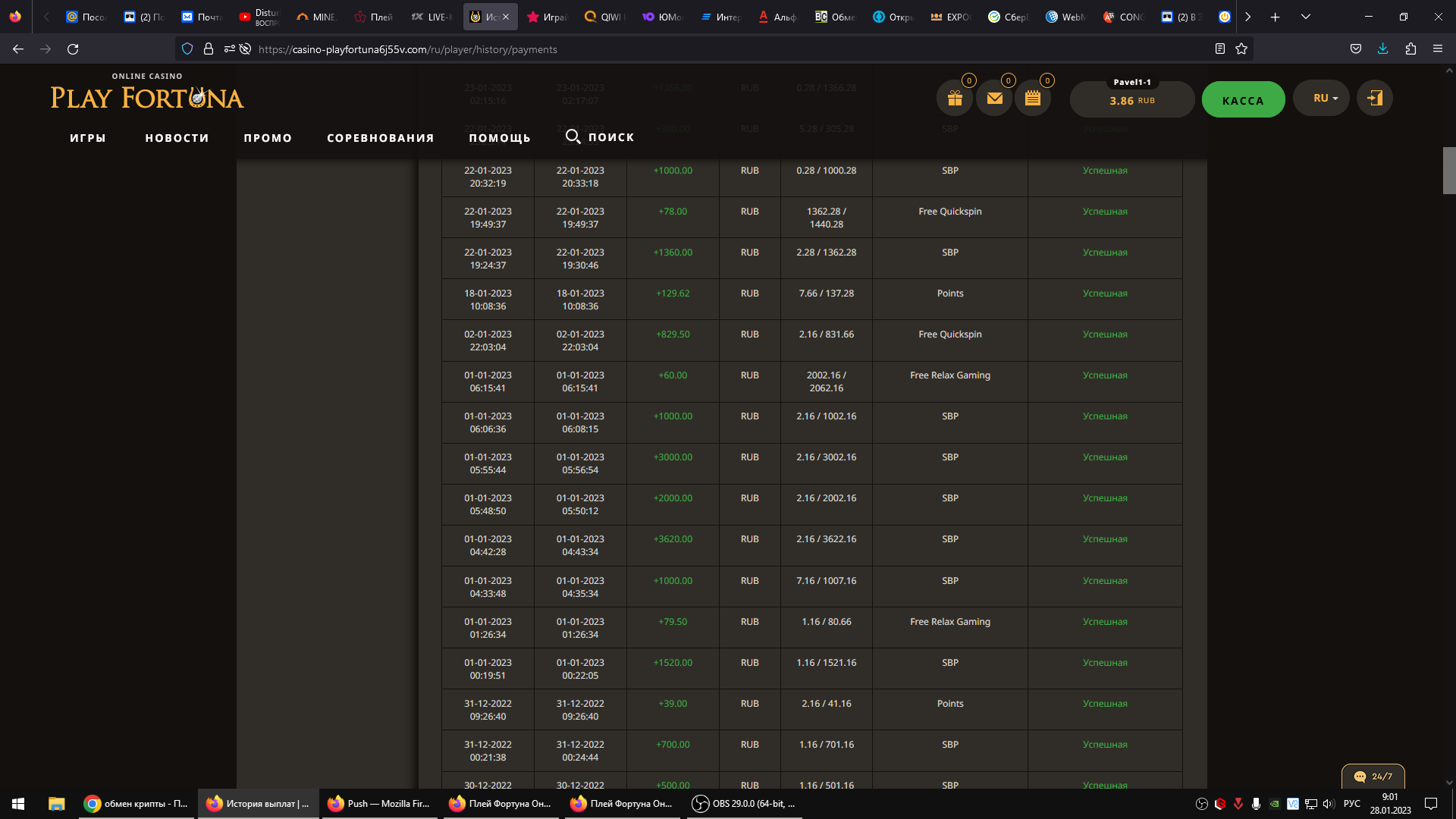Image resolution: width=1456 pixels, height=819 pixels.
Task: Open the 24/7 live chat widget
Action: pyautogui.click(x=1373, y=777)
